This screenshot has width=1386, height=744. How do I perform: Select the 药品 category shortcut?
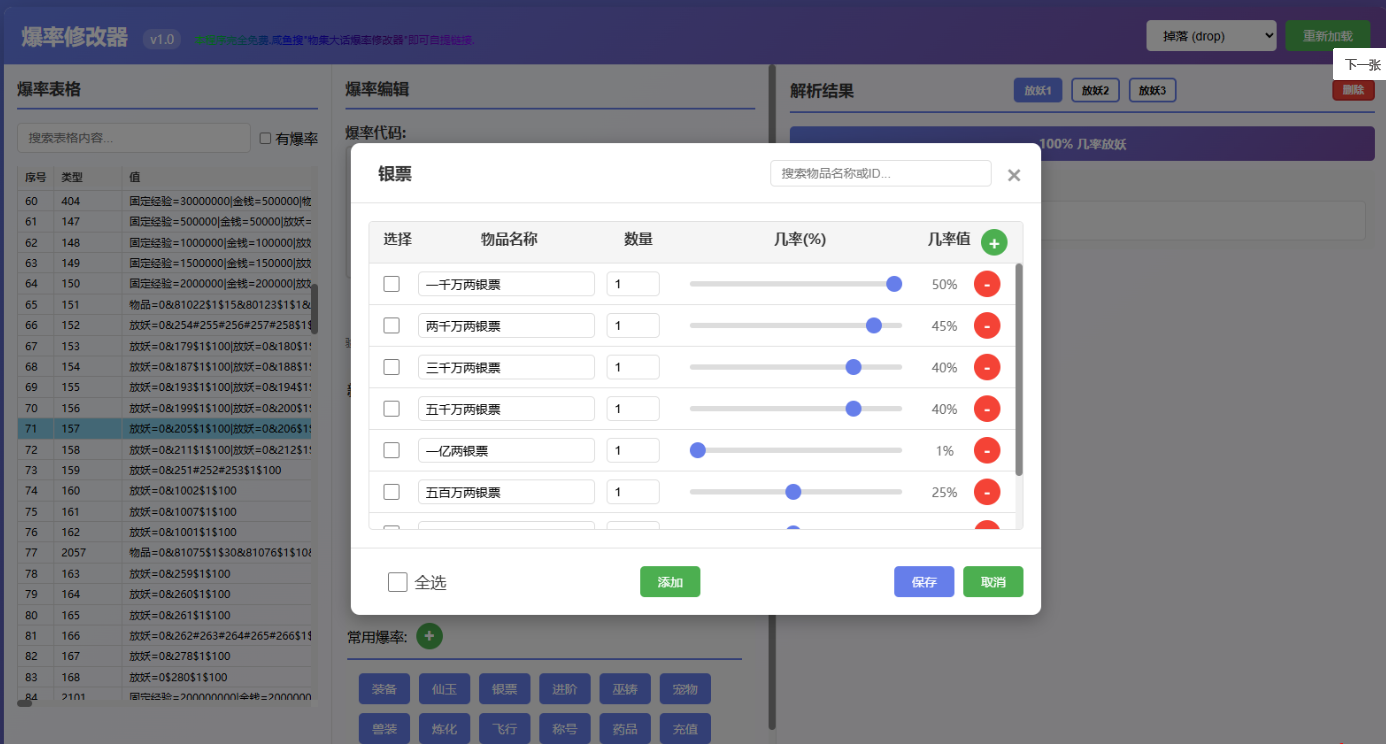click(x=624, y=728)
